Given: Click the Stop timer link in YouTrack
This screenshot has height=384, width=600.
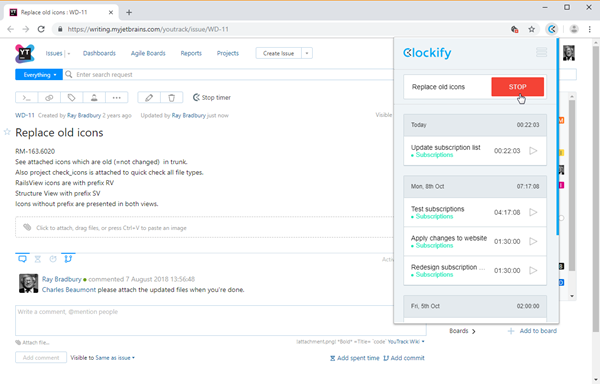Looking at the screenshot, I should point(212,98).
